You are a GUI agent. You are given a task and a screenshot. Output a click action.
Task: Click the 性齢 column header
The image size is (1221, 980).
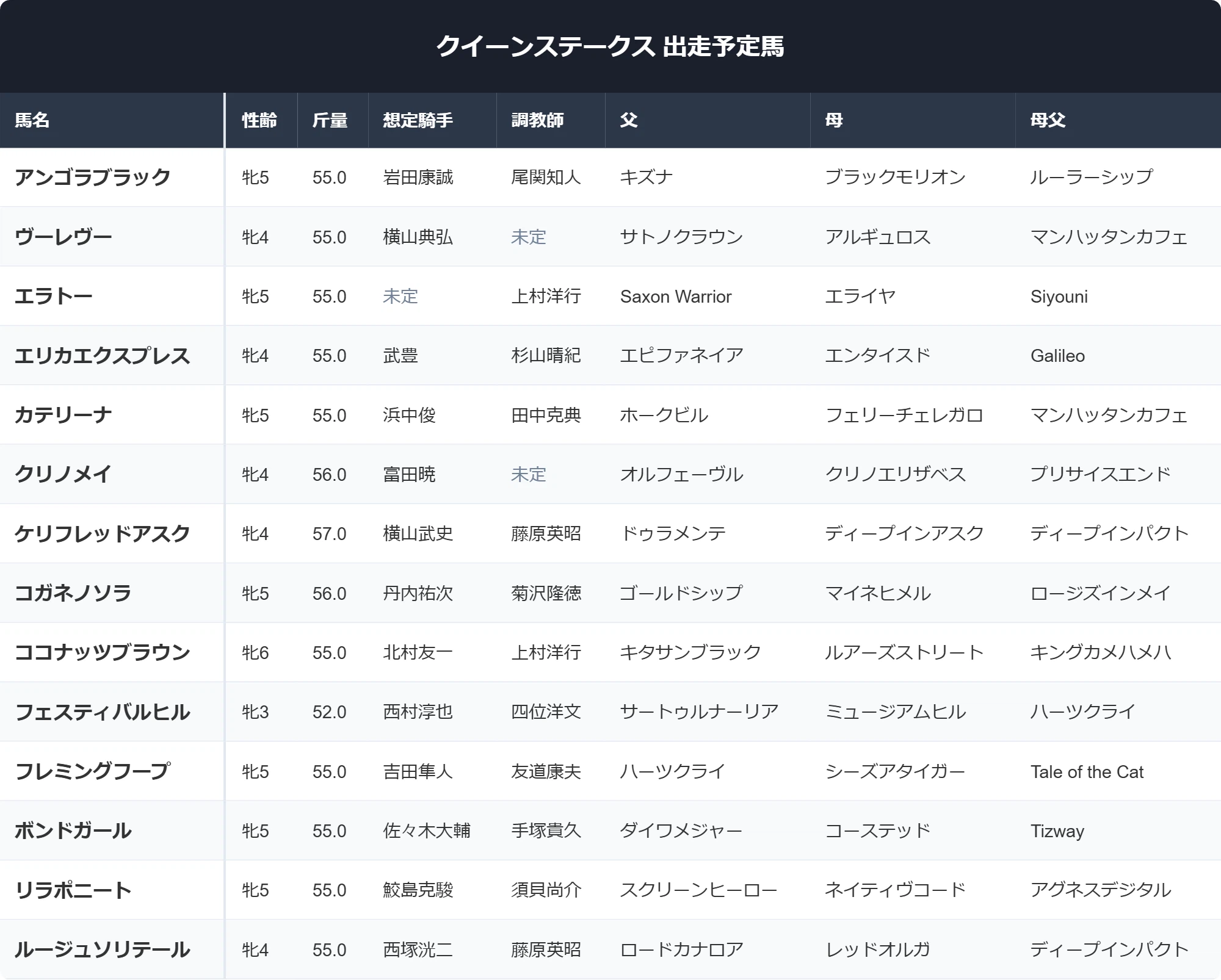point(259,120)
